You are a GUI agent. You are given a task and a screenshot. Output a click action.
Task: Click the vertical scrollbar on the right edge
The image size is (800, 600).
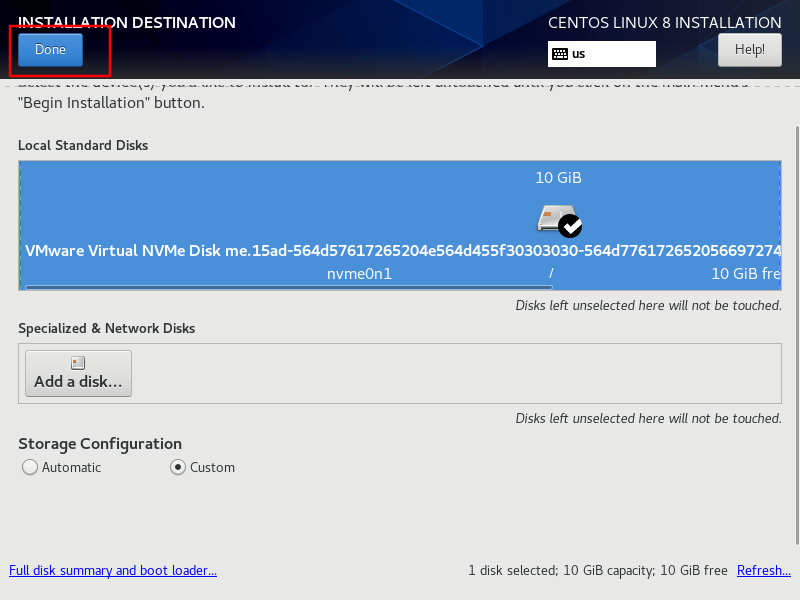(x=797, y=335)
